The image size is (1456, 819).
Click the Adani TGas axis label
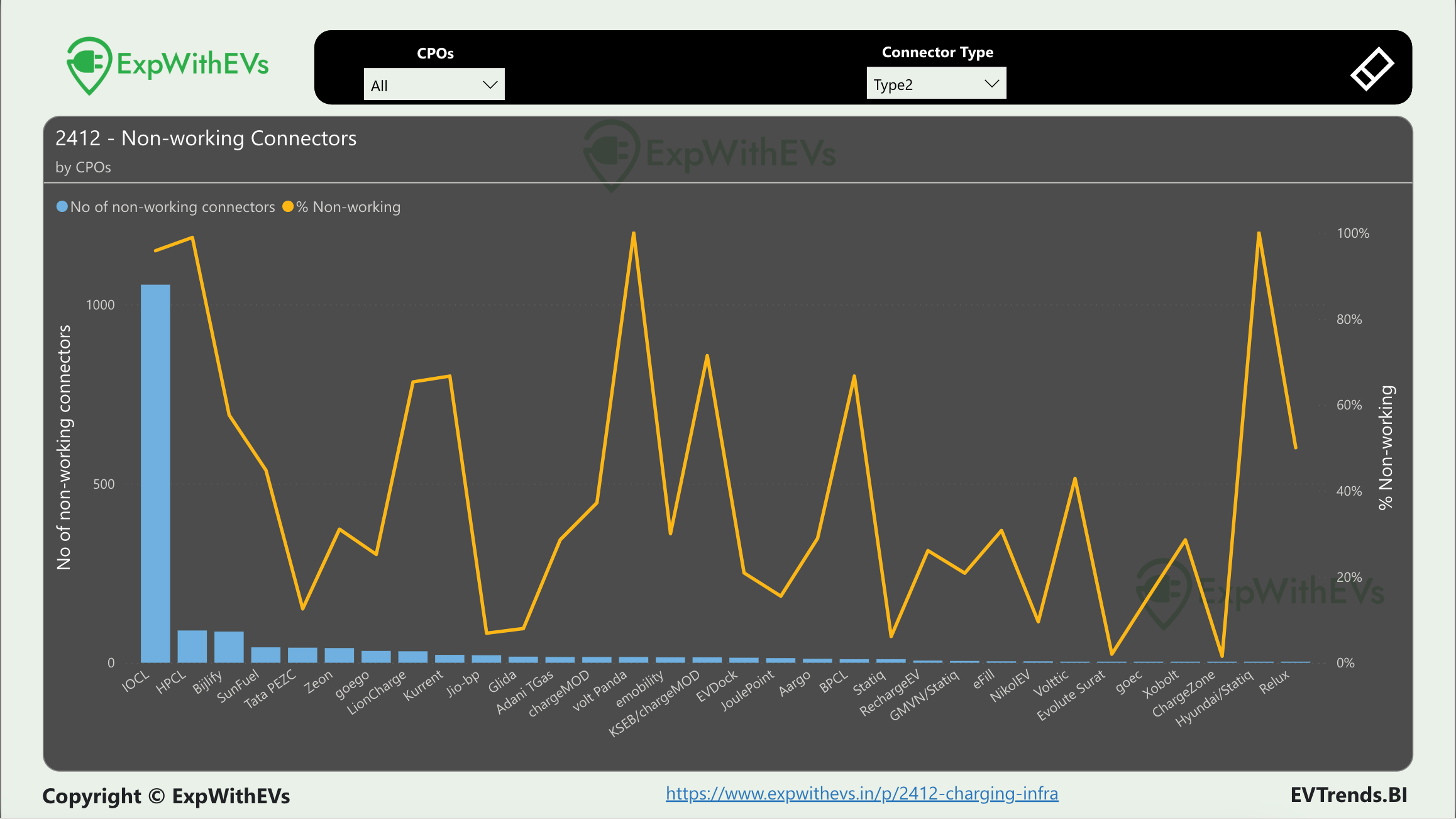(x=525, y=692)
